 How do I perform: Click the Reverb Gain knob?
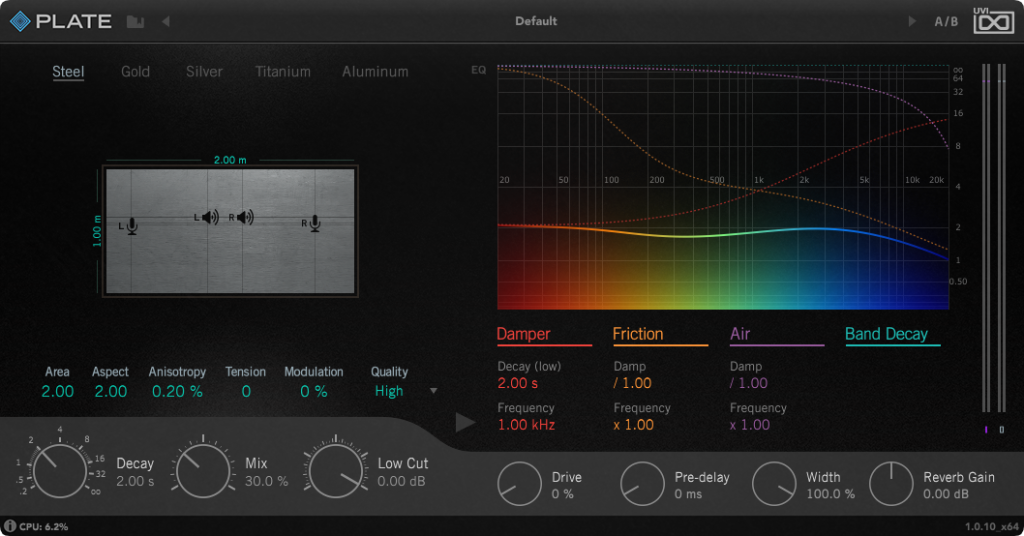(891, 484)
